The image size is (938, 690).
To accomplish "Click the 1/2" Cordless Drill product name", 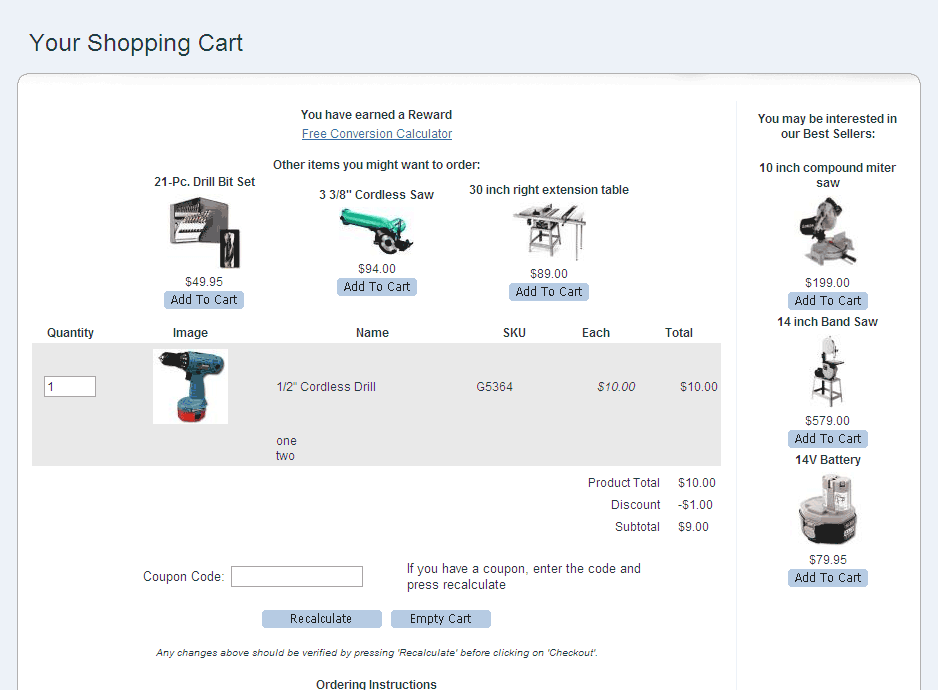I will [326, 387].
